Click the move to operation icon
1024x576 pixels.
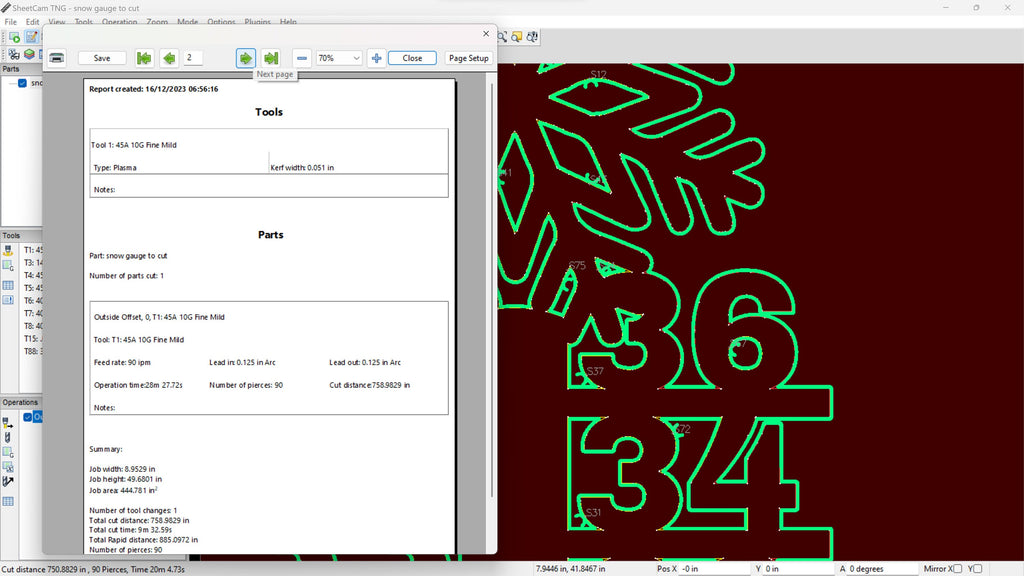click(8, 482)
